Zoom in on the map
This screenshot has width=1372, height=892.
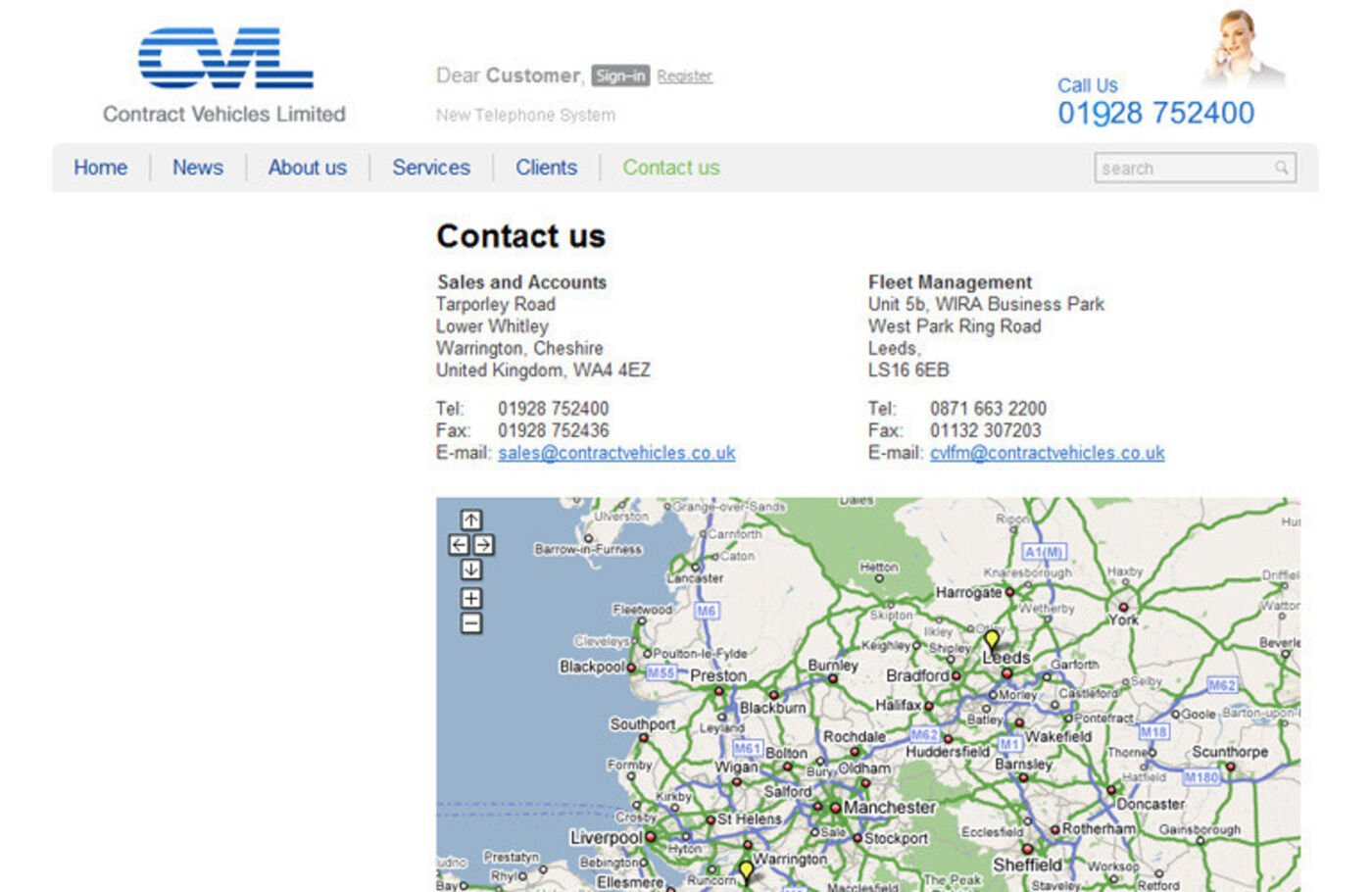pos(471,598)
